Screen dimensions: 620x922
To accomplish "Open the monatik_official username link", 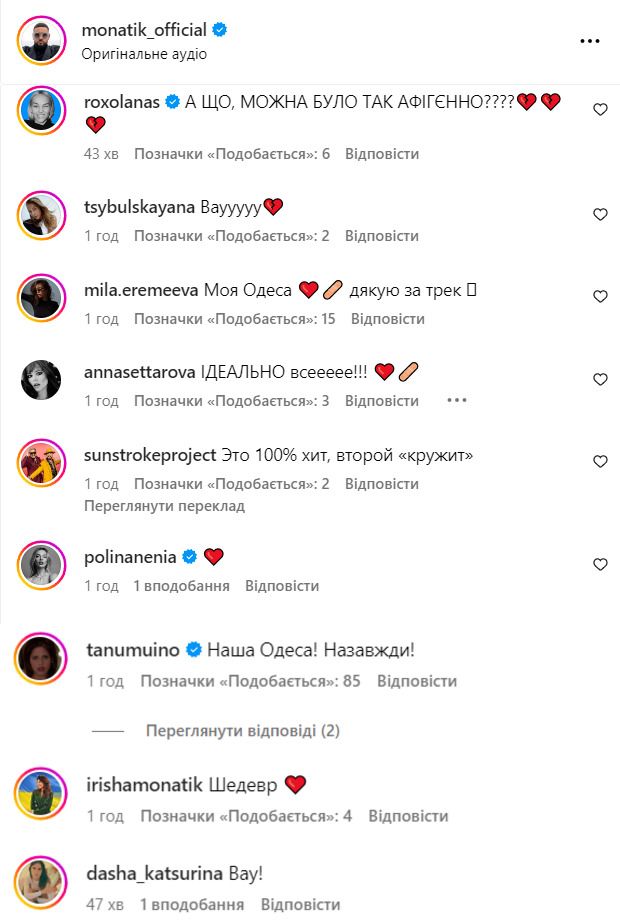I will pos(144,30).
